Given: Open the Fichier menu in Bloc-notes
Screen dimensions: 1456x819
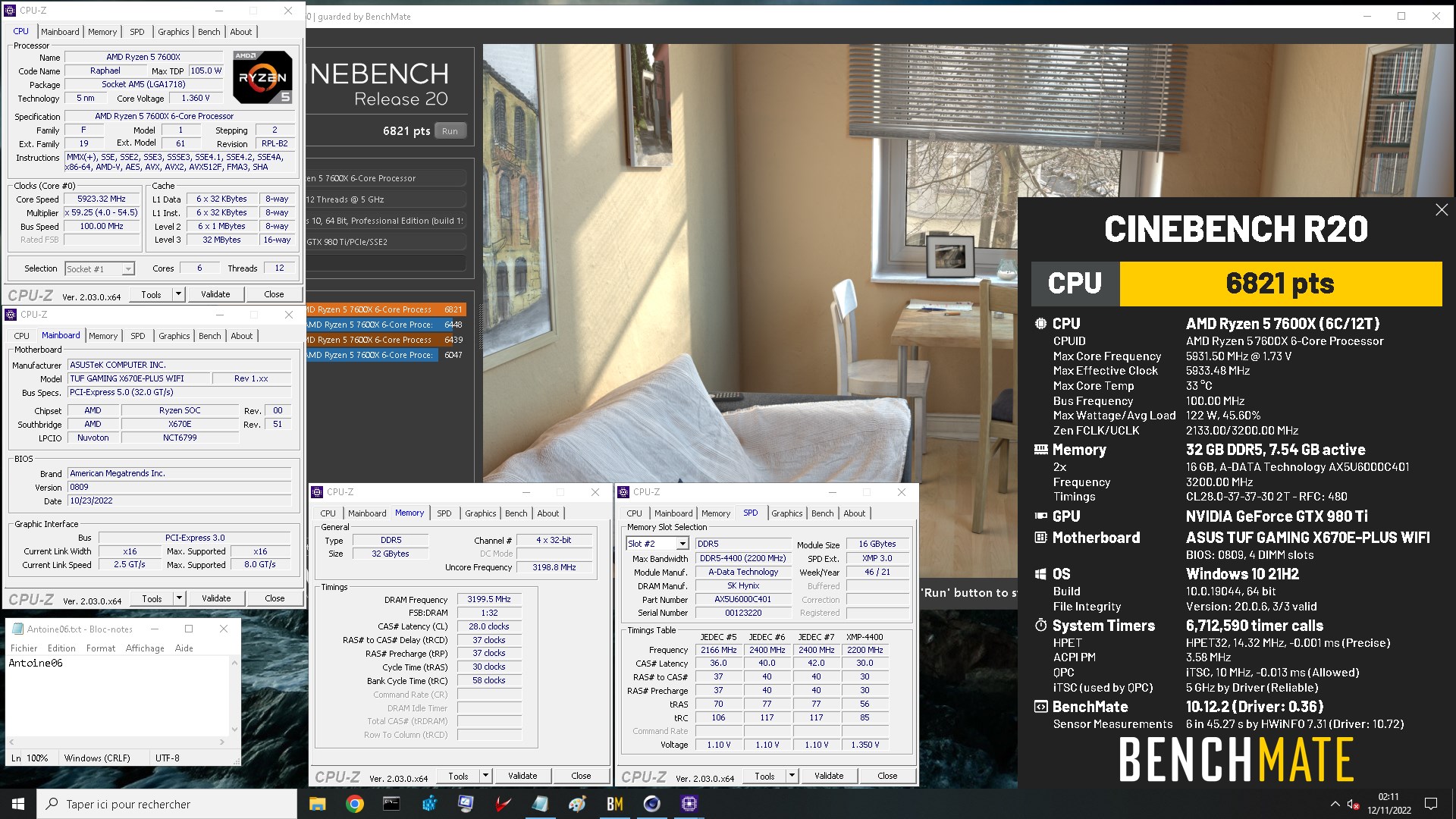Looking at the screenshot, I should click(24, 648).
